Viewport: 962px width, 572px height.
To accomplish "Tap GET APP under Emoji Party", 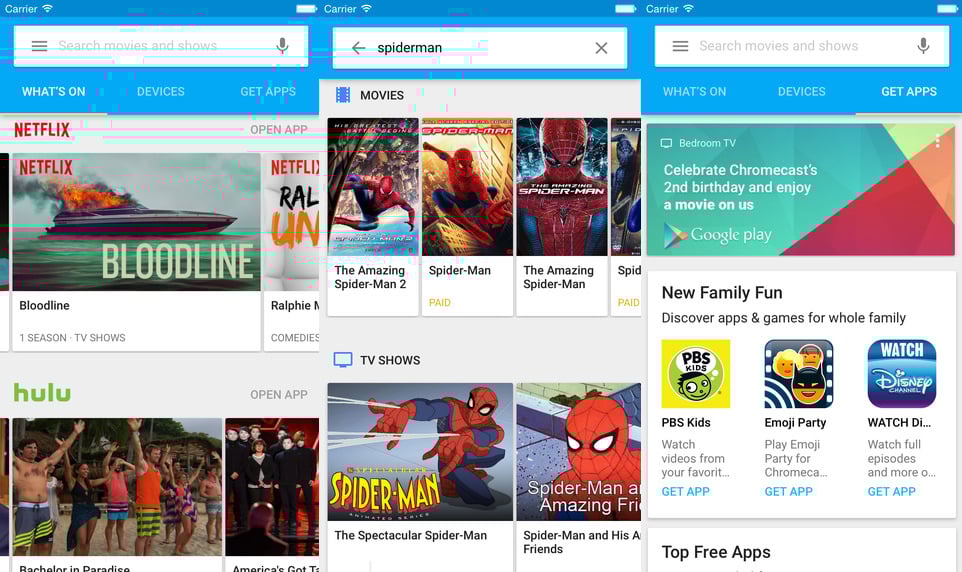I will click(788, 492).
